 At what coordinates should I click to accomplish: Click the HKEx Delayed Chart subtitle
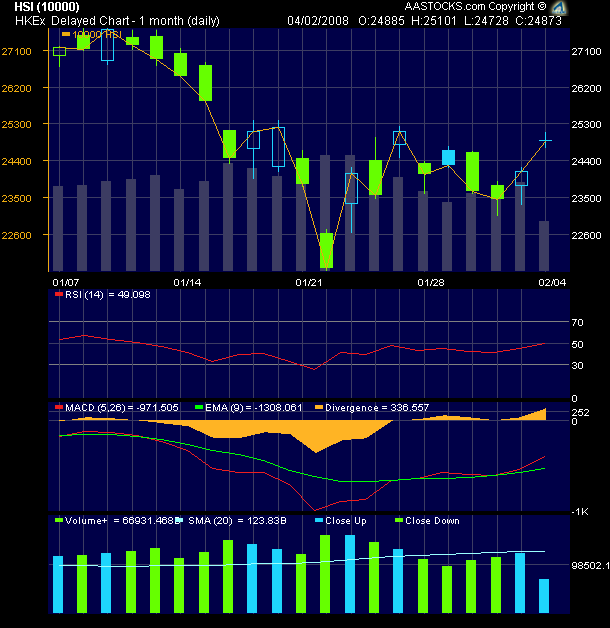(117, 20)
